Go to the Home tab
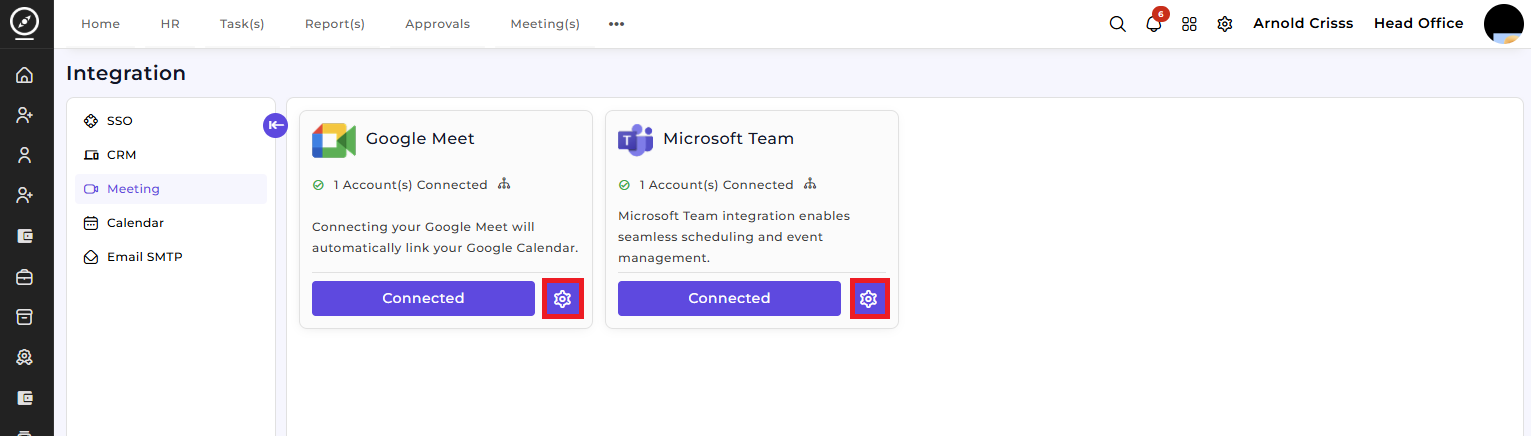This screenshot has width=1531, height=436. 100,24
